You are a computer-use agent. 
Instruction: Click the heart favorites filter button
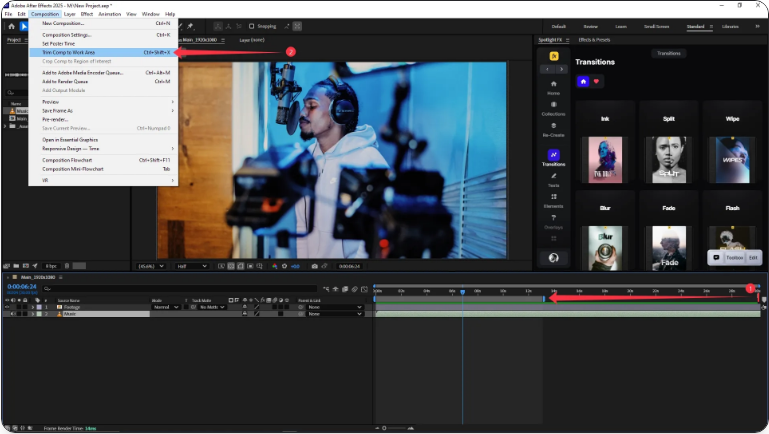coord(597,81)
